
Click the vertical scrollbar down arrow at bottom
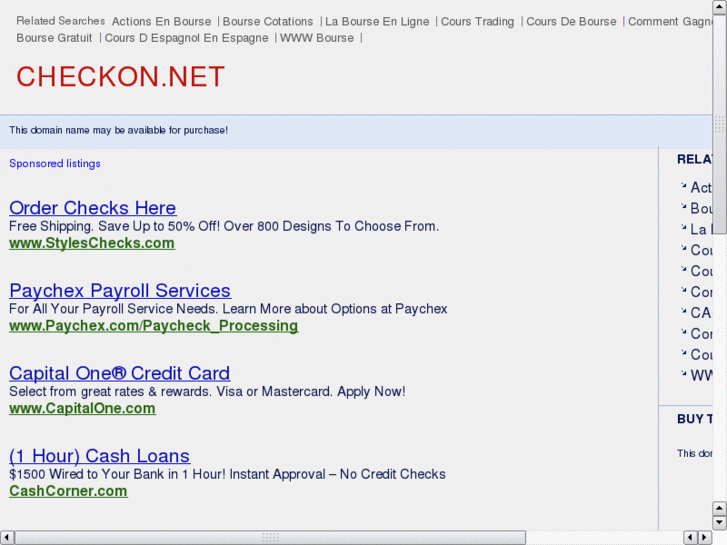[x=720, y=522]
